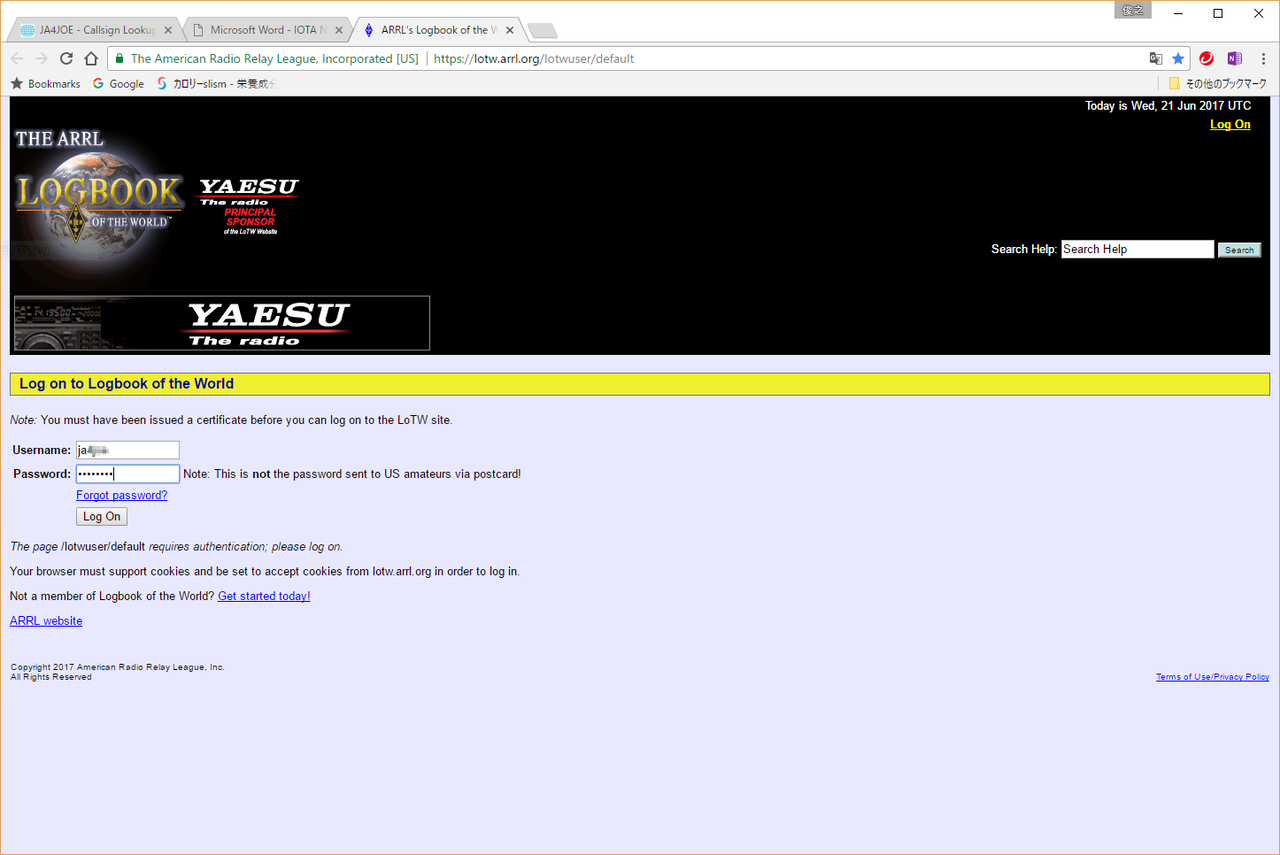
Task: Open the Google Translate page icon
Action: (x=1156, y=59)
